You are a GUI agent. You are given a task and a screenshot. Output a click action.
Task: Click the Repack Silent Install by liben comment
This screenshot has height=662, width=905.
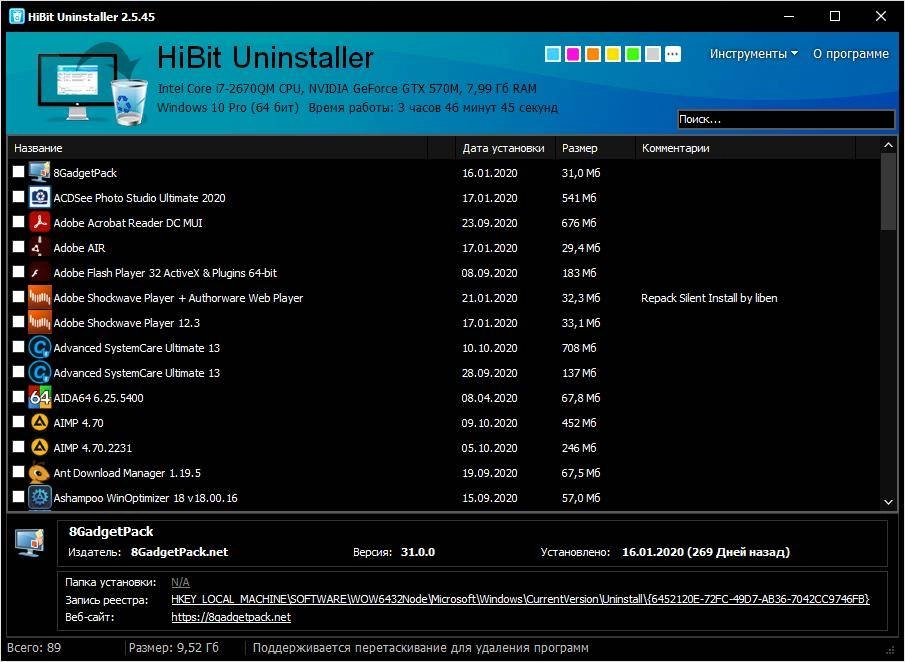[x=709, y=298]
